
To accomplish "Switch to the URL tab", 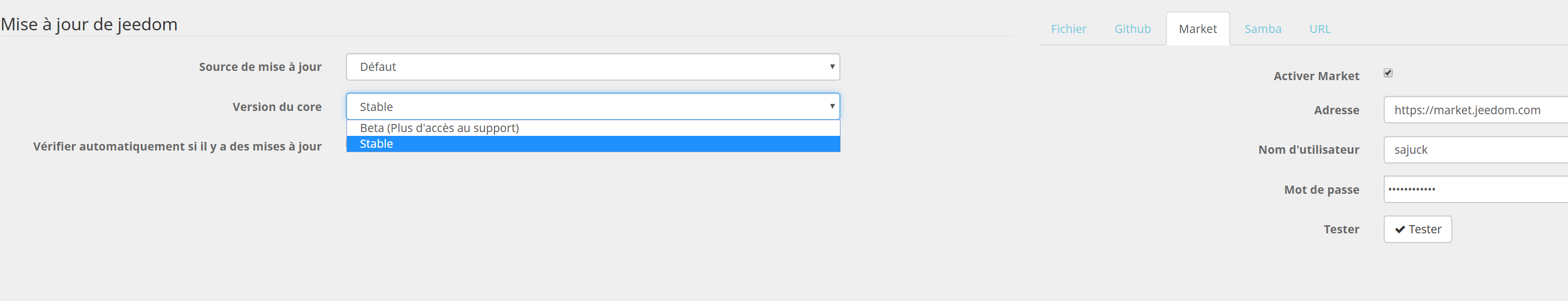I will [1320, 29].
